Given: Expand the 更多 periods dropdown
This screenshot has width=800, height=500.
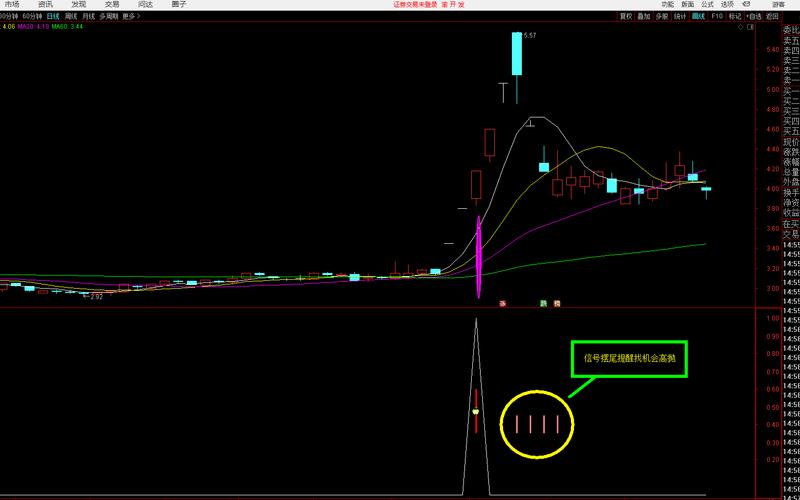Looking at the screenshot, I should (x=131, y=17).
